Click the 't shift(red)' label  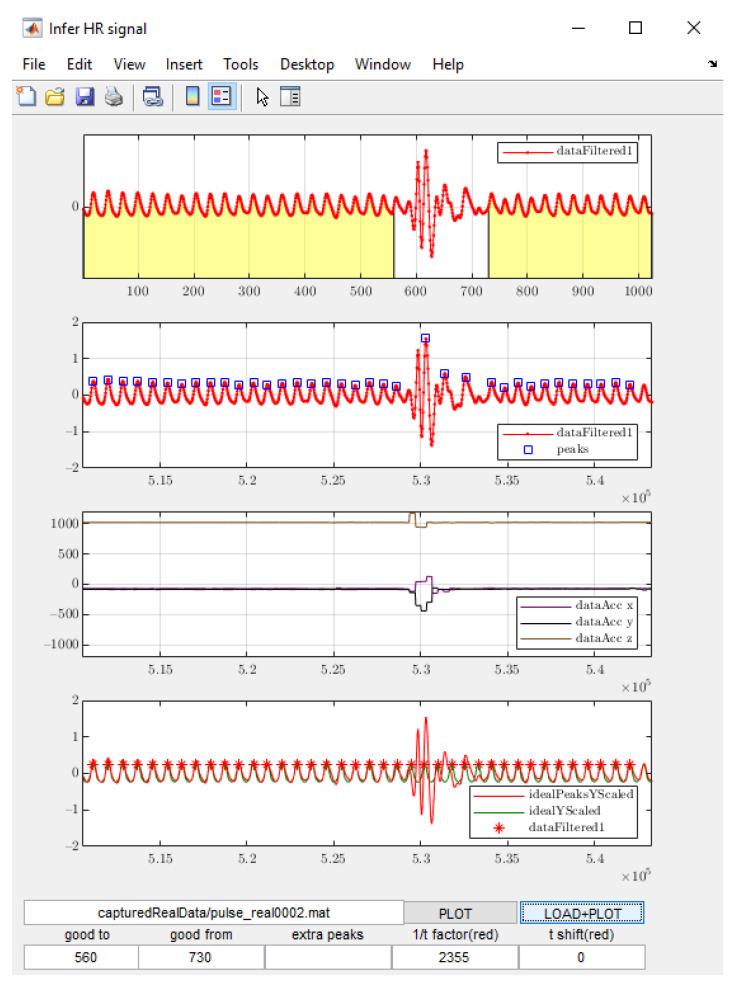(581, 935)
